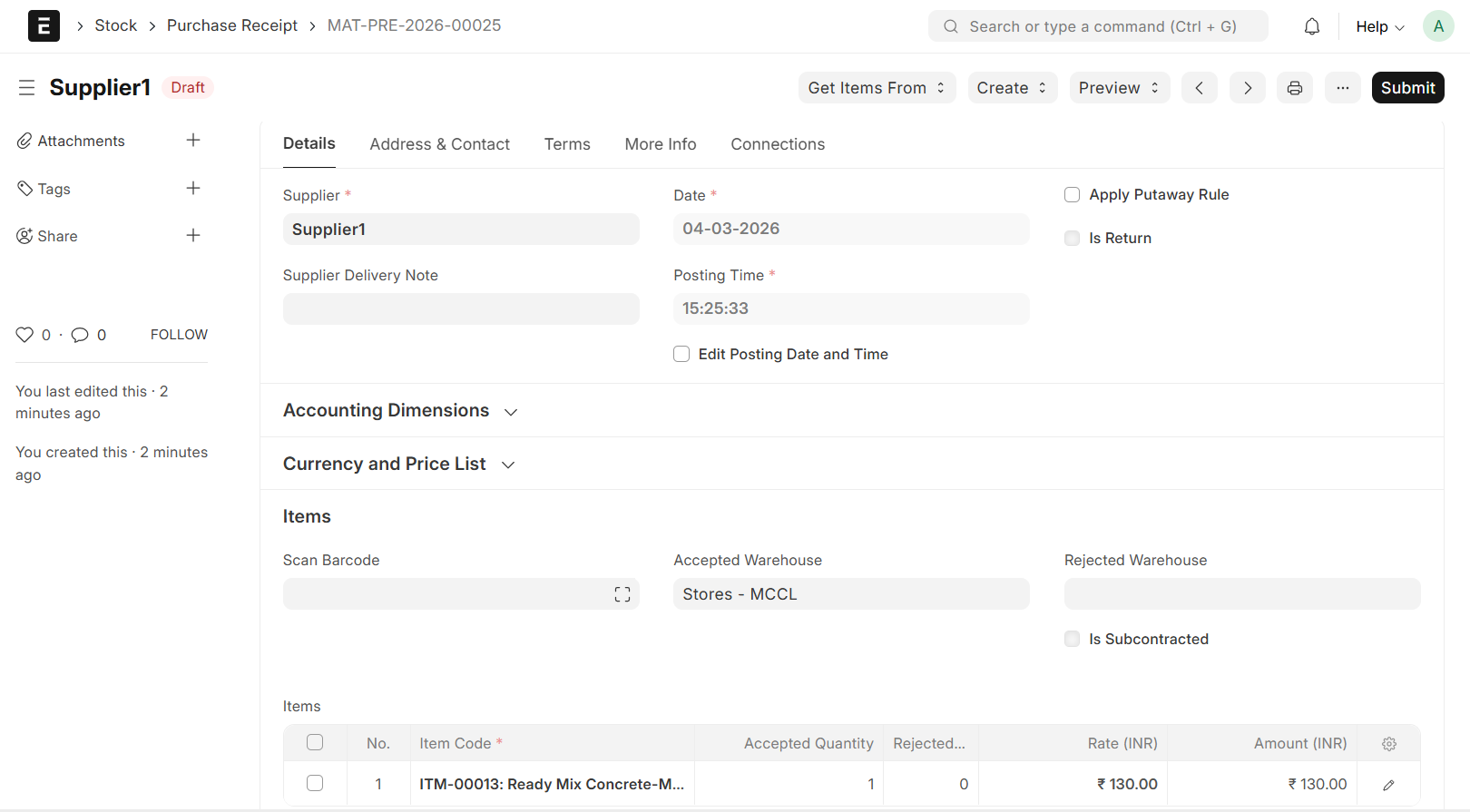Check Edit Posting Date and Time

[681, 355]
